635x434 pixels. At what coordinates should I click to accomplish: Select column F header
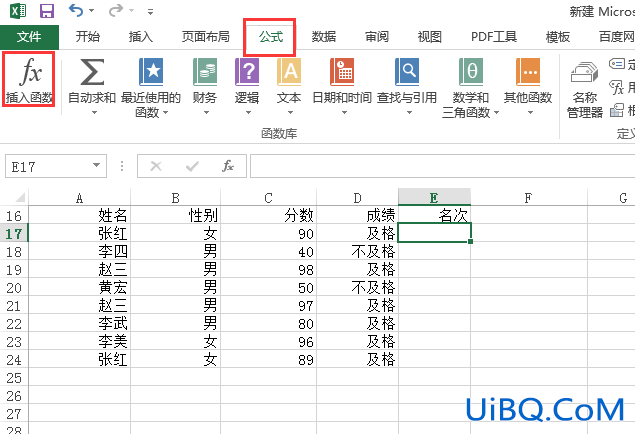point(528,198)
